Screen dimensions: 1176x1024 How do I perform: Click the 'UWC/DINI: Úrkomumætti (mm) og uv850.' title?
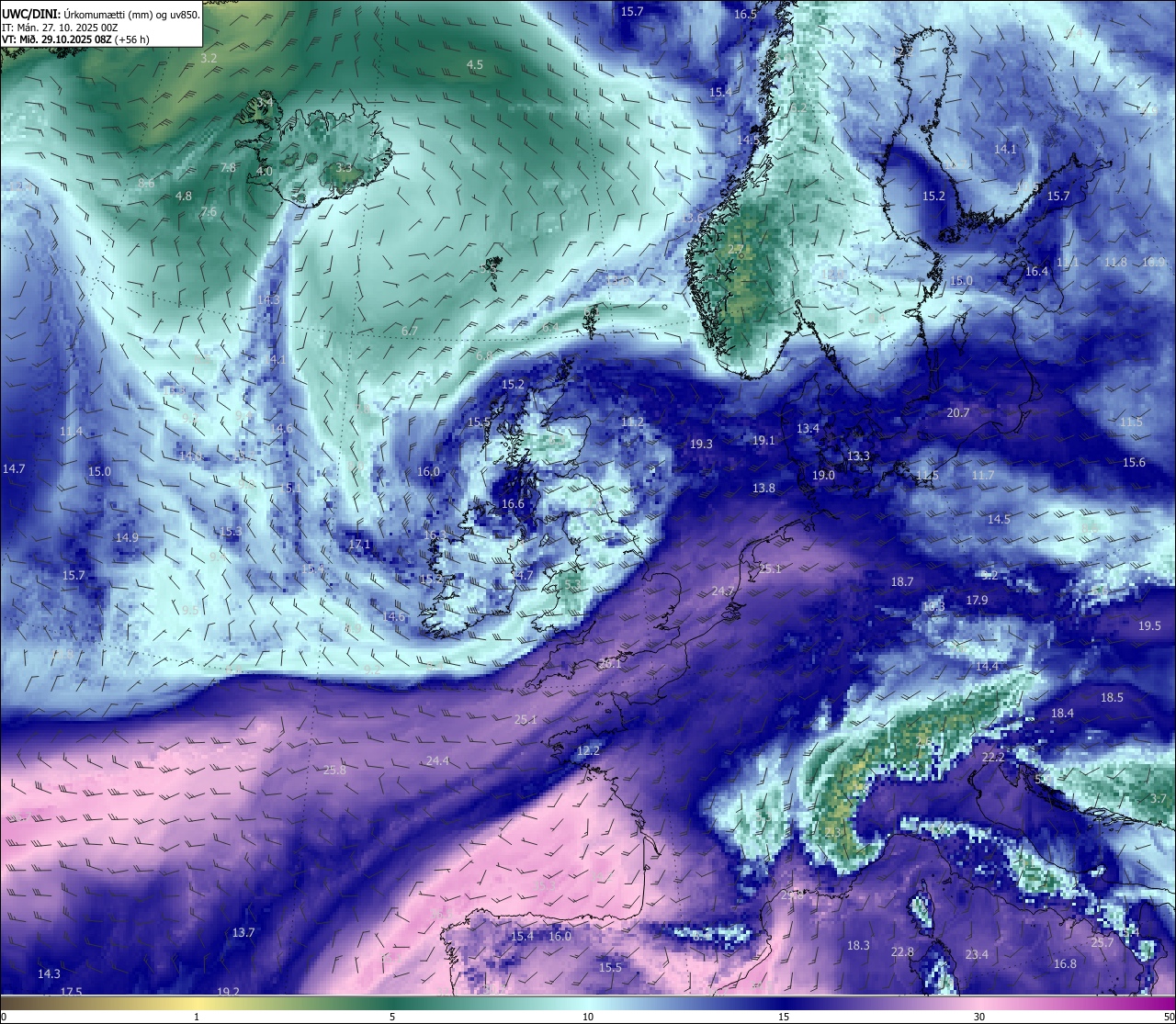[x=101, y=15]
